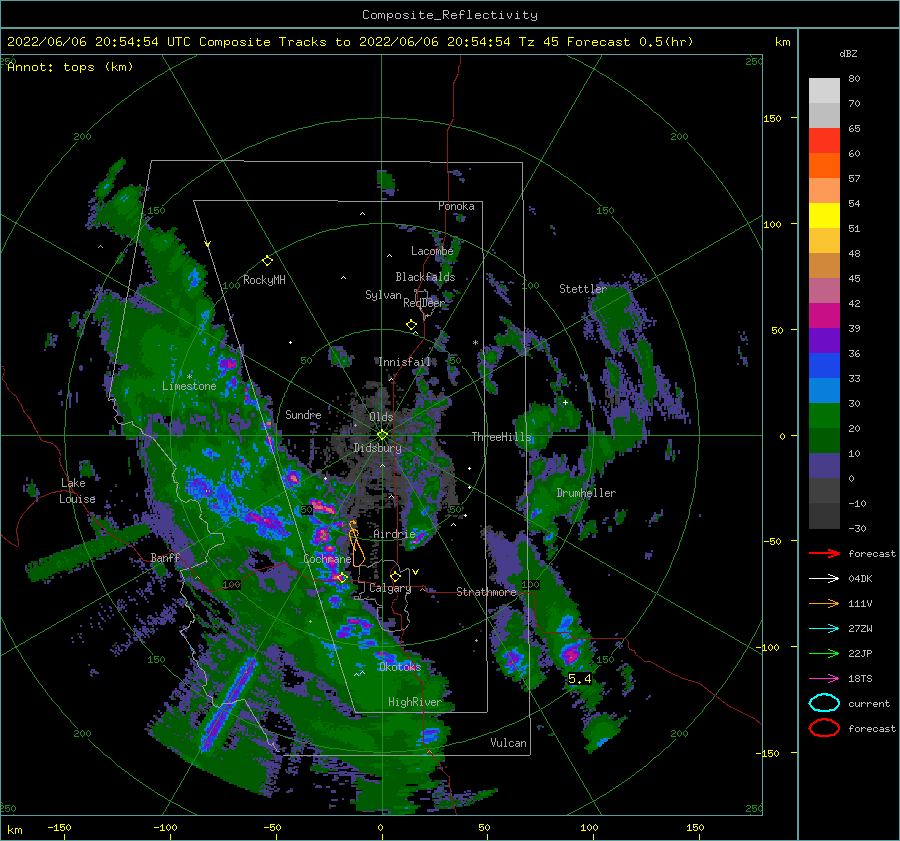Click the red forecast arrow in legend
The image size is (900, 841).
[824, 553]
